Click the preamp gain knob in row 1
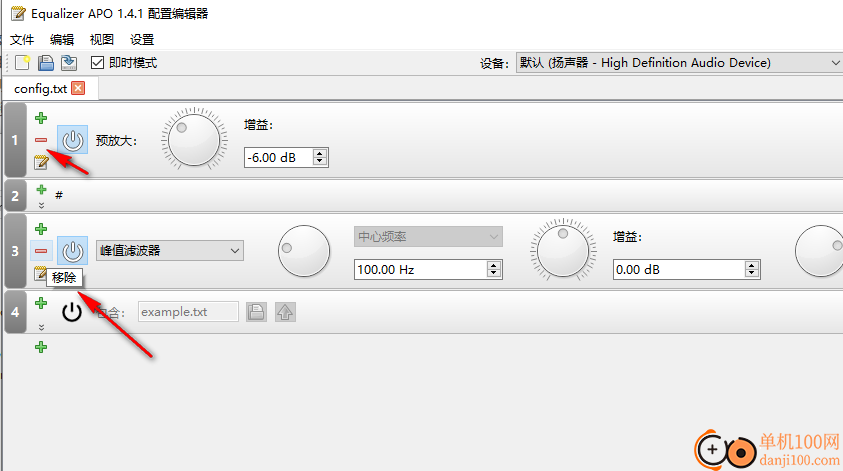Screen dimensions: 843x471 pyautogui.click(x=194, y=139)
